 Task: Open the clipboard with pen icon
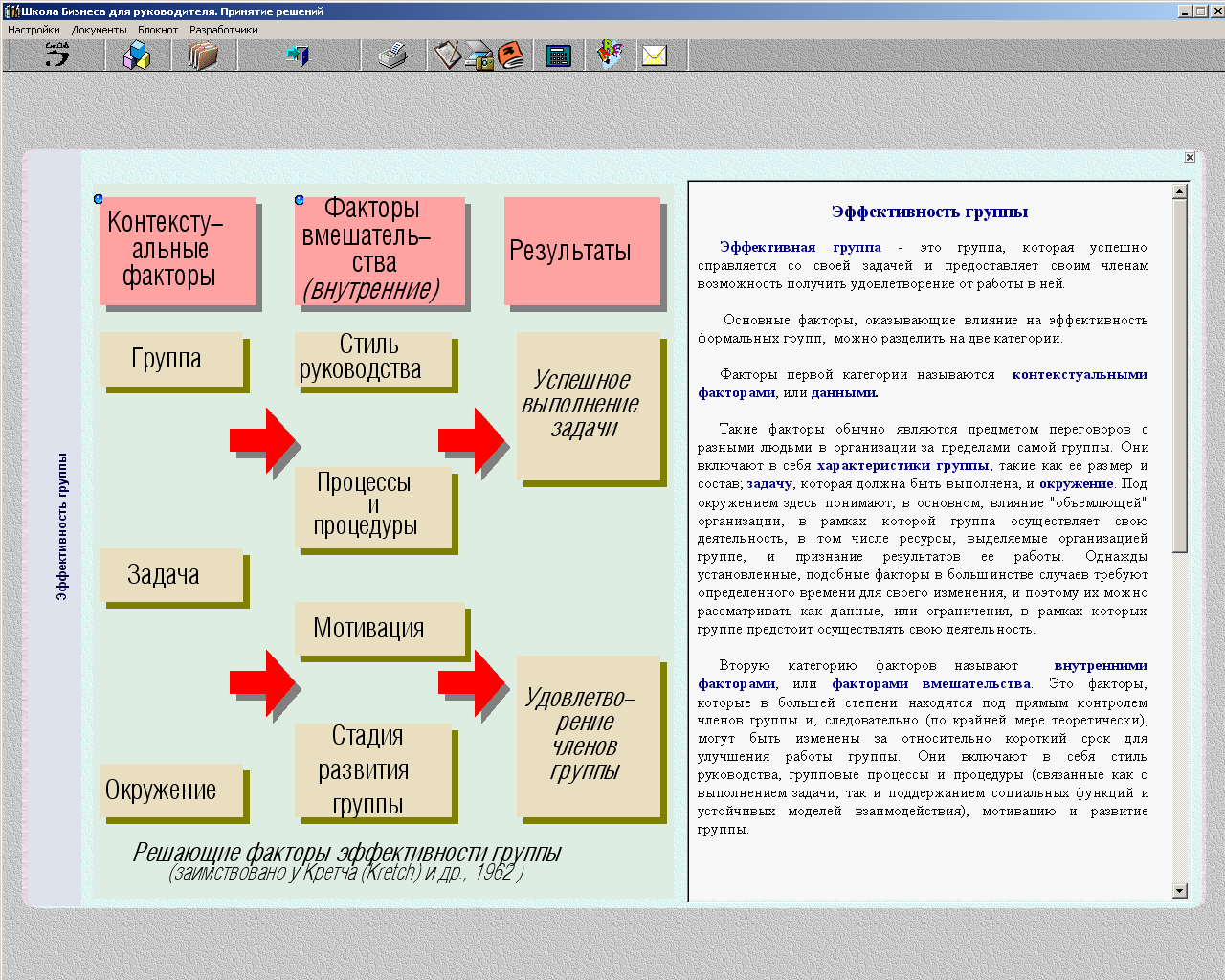(447, 56)
